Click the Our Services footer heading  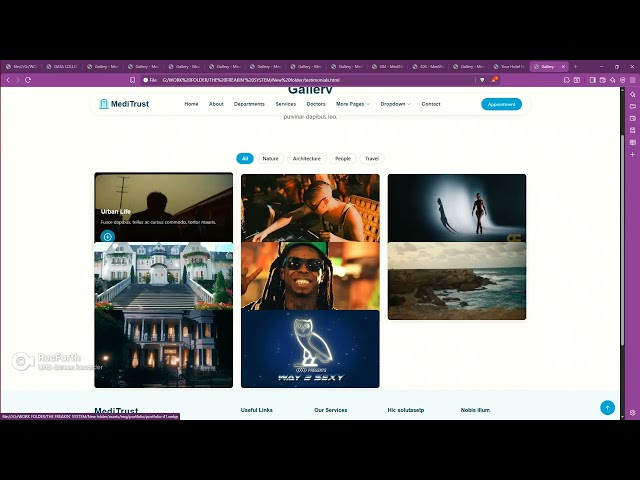pyautogui.click(x=331, y=410)
